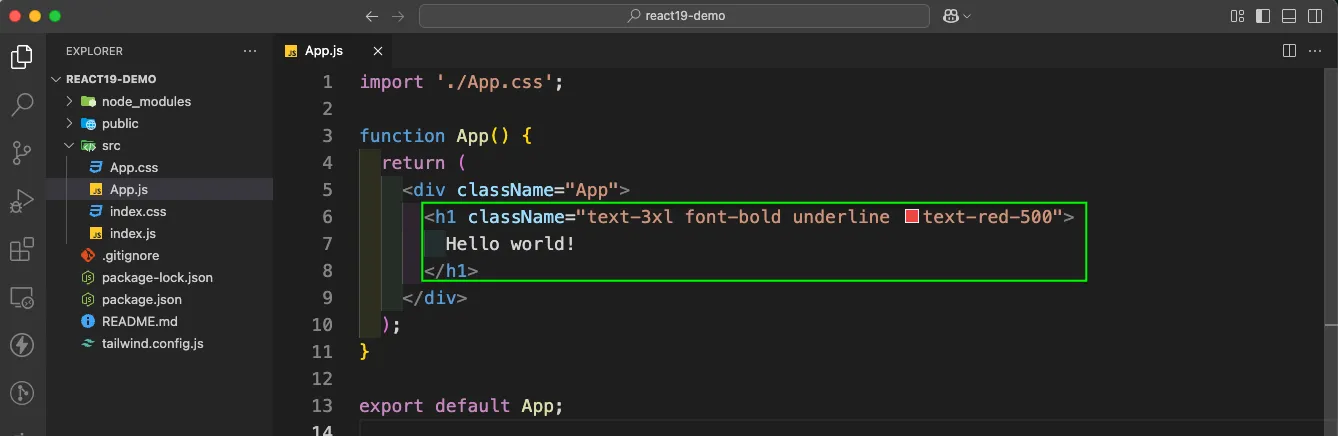
Task: Open package.json from the explorer
Action: tap(142, 300)
